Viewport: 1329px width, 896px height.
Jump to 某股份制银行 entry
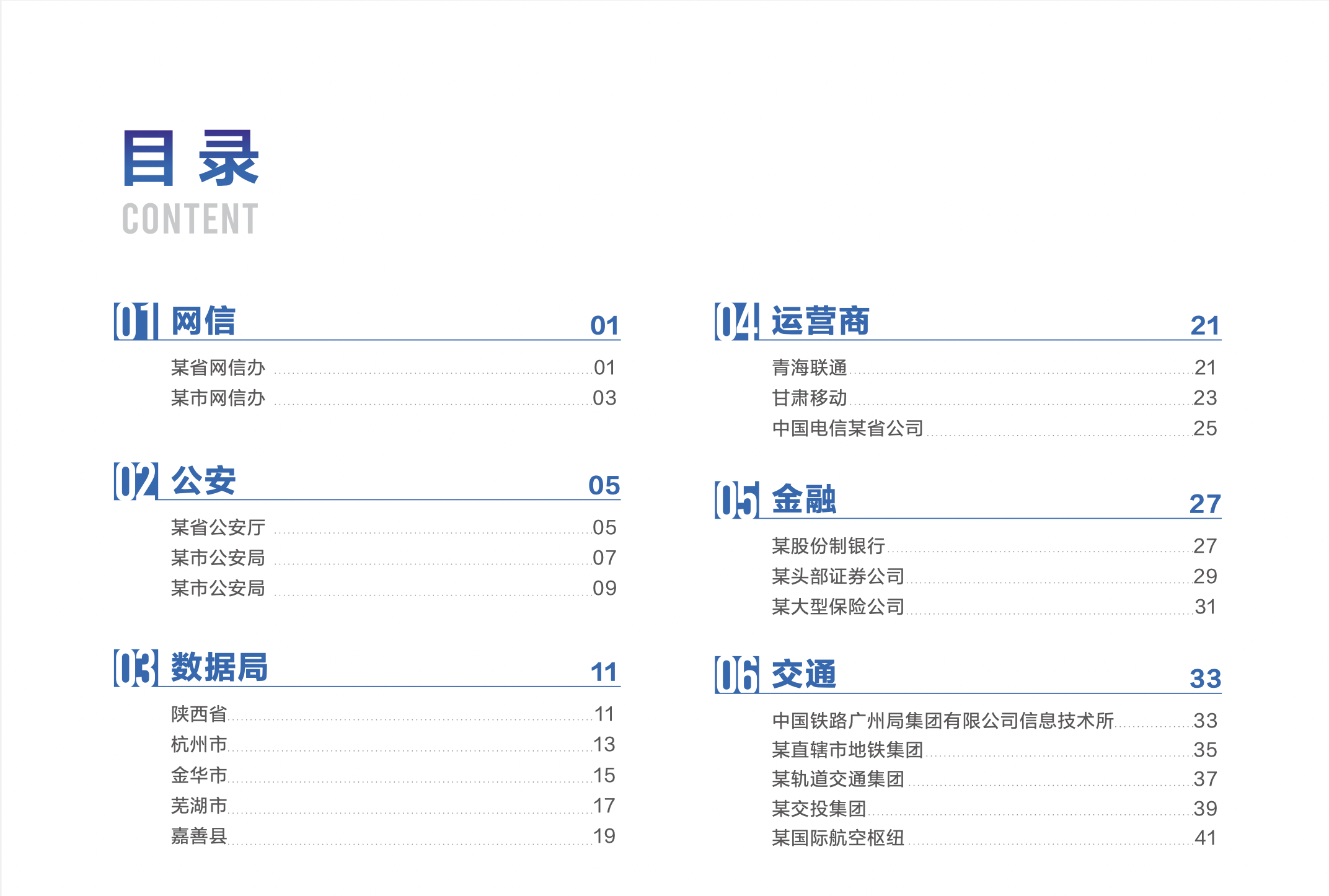tap(831, 546)
